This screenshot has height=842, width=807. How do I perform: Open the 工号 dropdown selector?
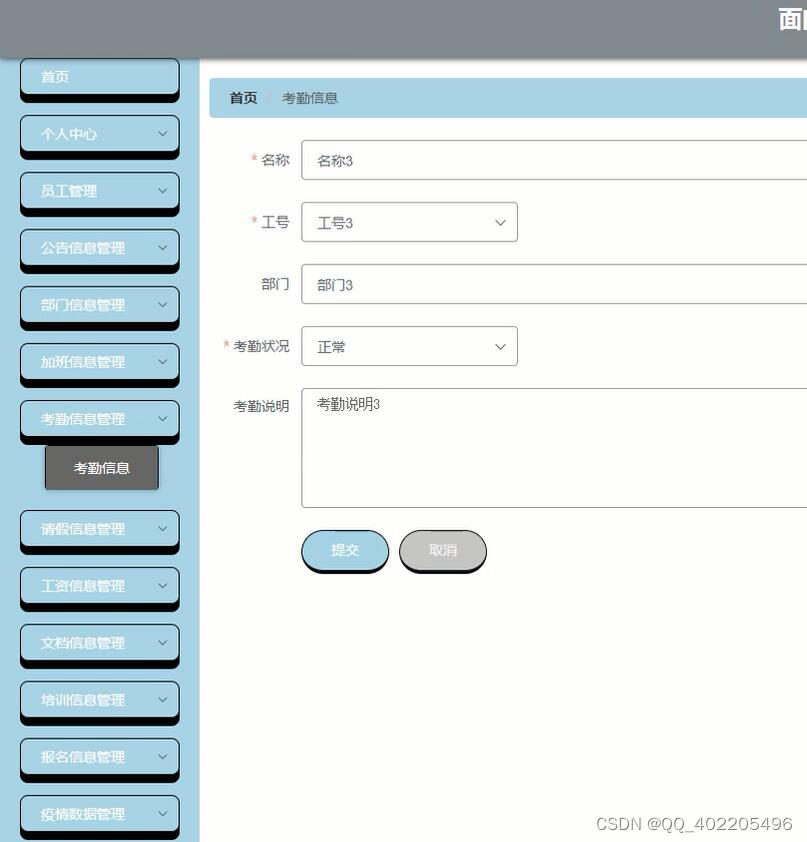[x=409, y=221]
